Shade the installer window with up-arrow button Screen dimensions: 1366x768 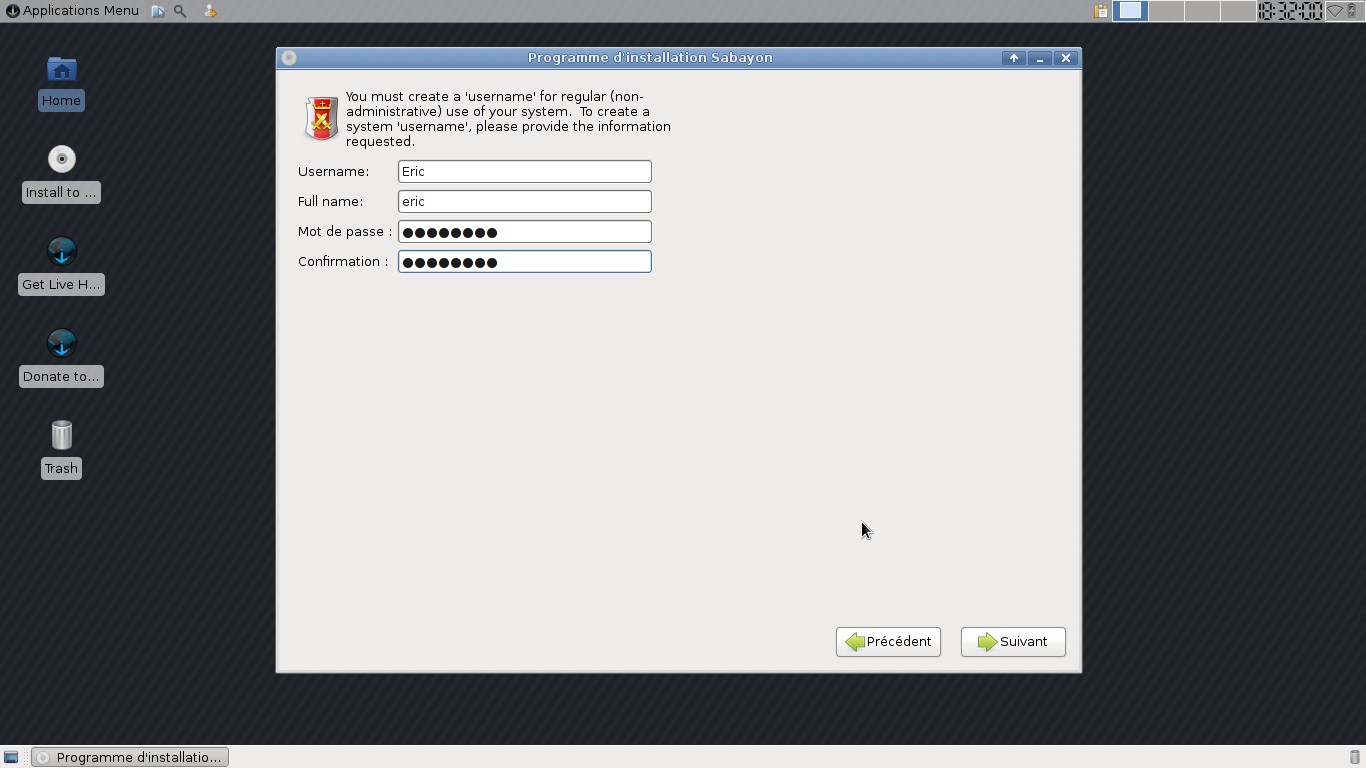pyautogui.click(x=1014, y=58)
